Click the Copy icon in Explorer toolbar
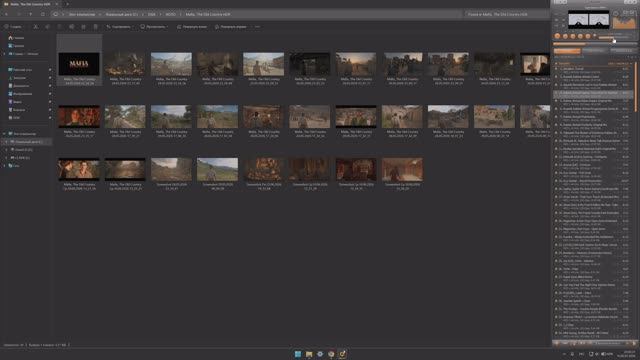Screen dimensions: 640x360 point(48,27)
